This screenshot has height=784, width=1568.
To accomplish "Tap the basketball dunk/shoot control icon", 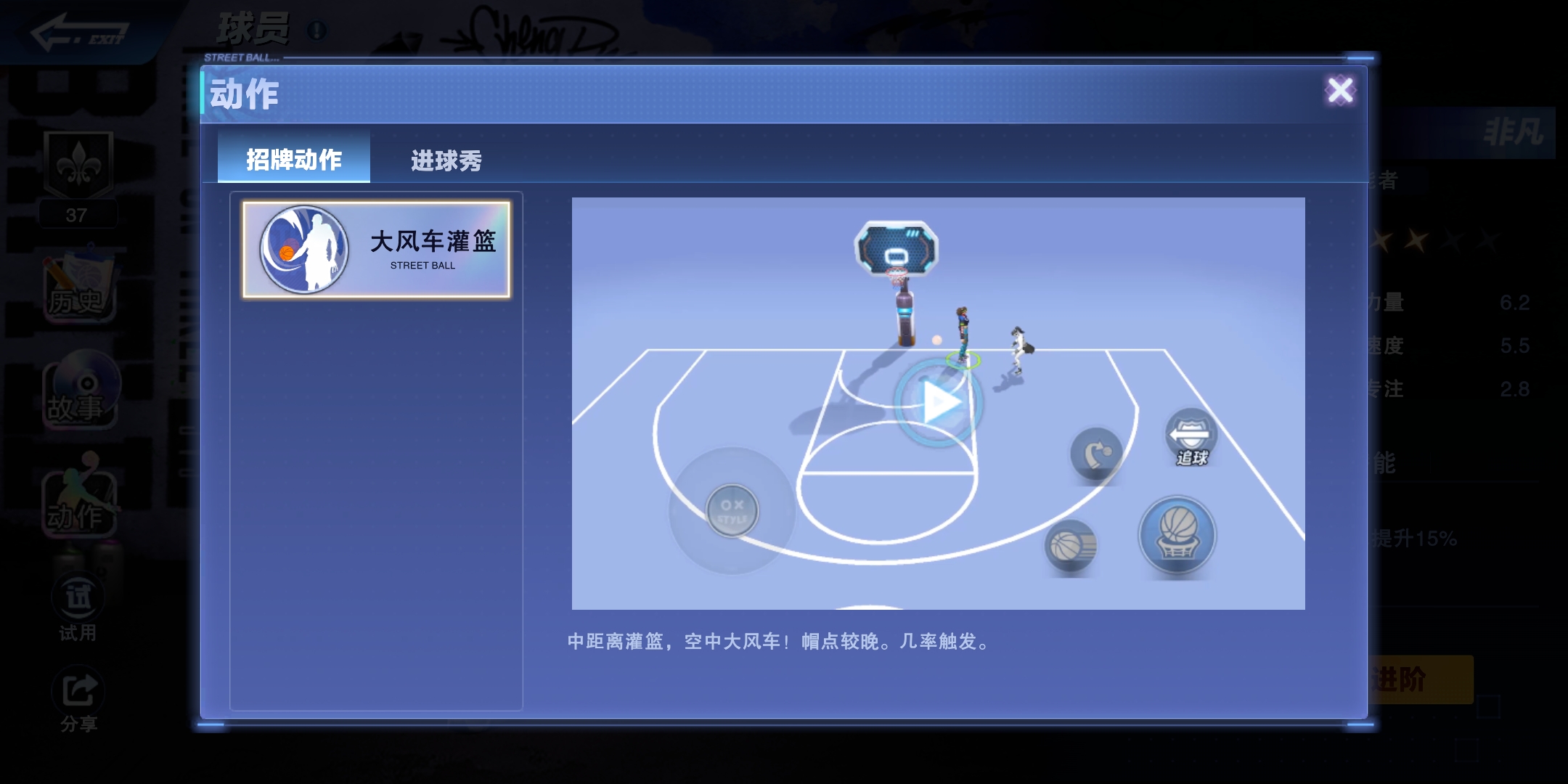I will 1176,535.
